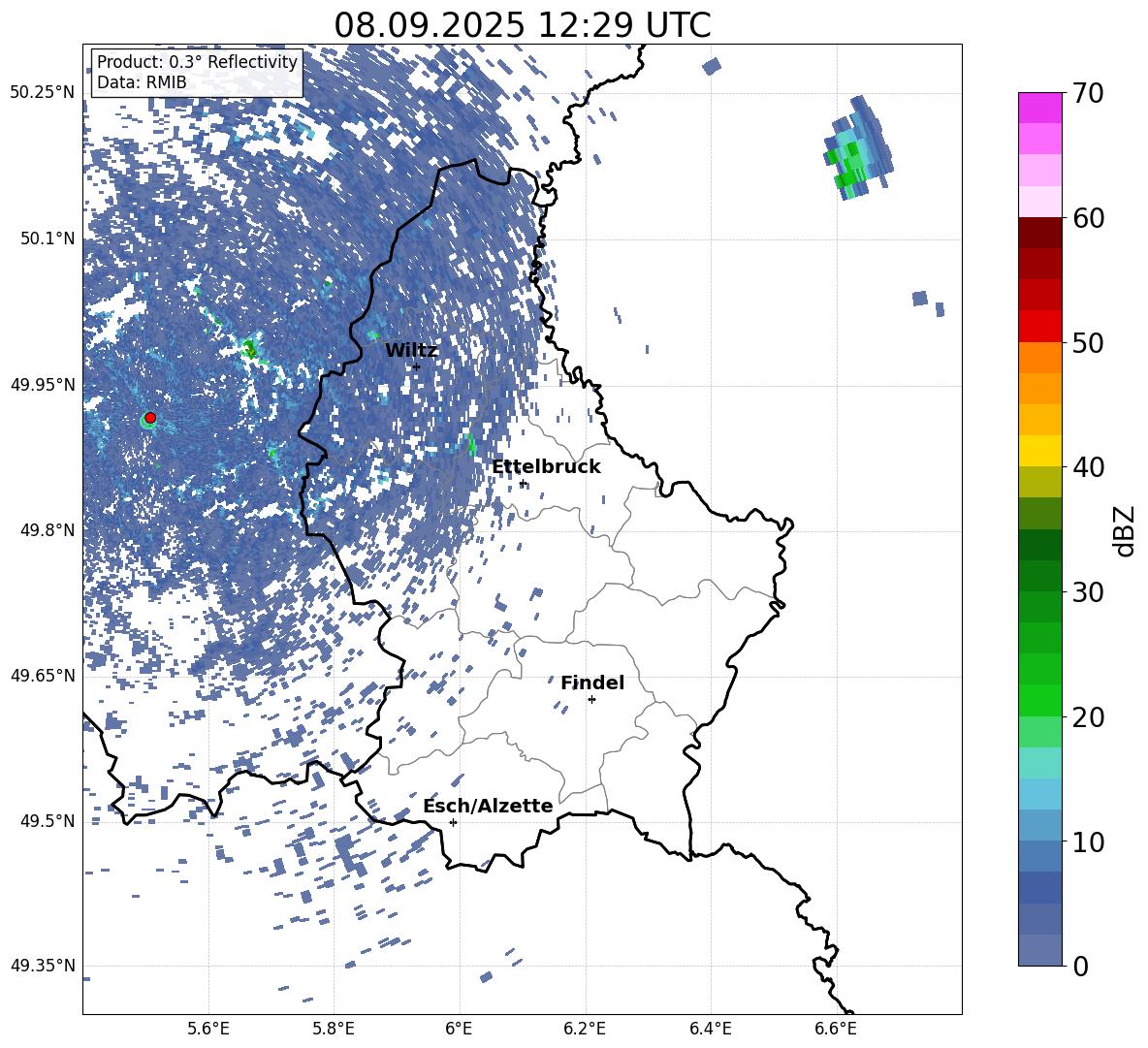This screenshot has width=1148, height=1048.
Task: Click the longitude label 6.2°E
Action: 585,1029
